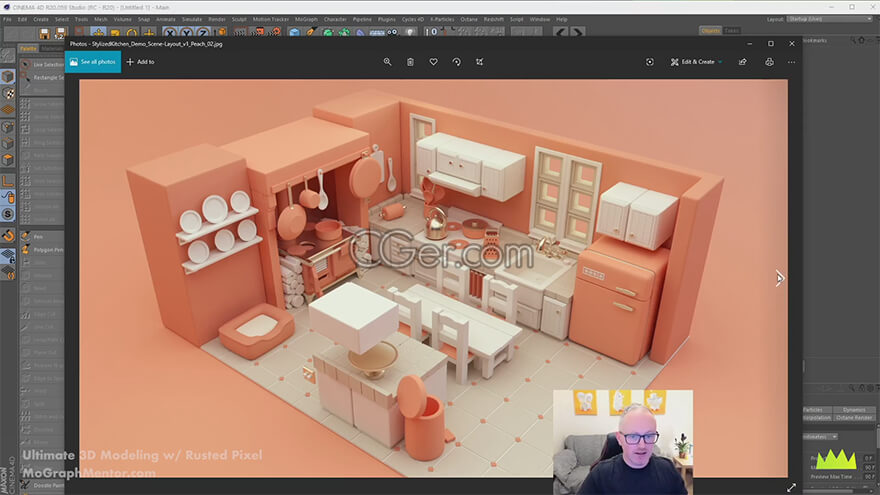This screenshot has height=495, width=880.
Task: Click the visual search icon in Photos
Action: tap(649, 62)
